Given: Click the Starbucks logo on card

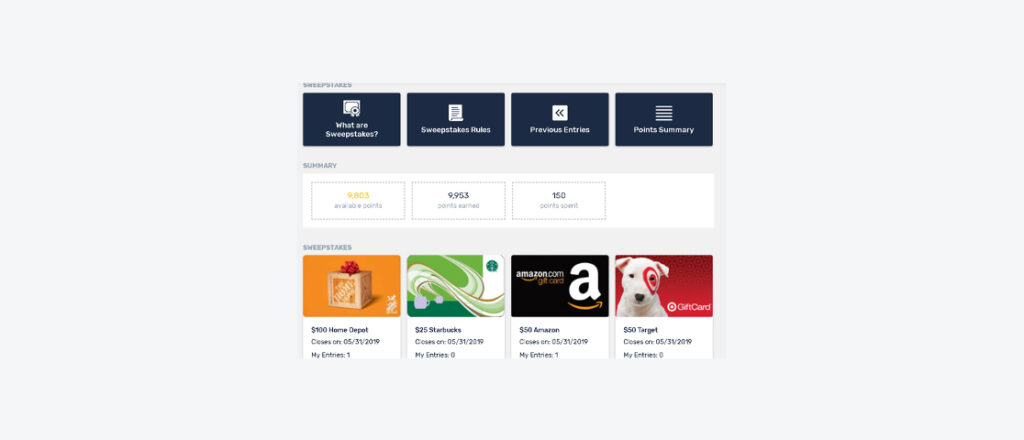Looking at the screenshot, I should click(x=492, y=266).
